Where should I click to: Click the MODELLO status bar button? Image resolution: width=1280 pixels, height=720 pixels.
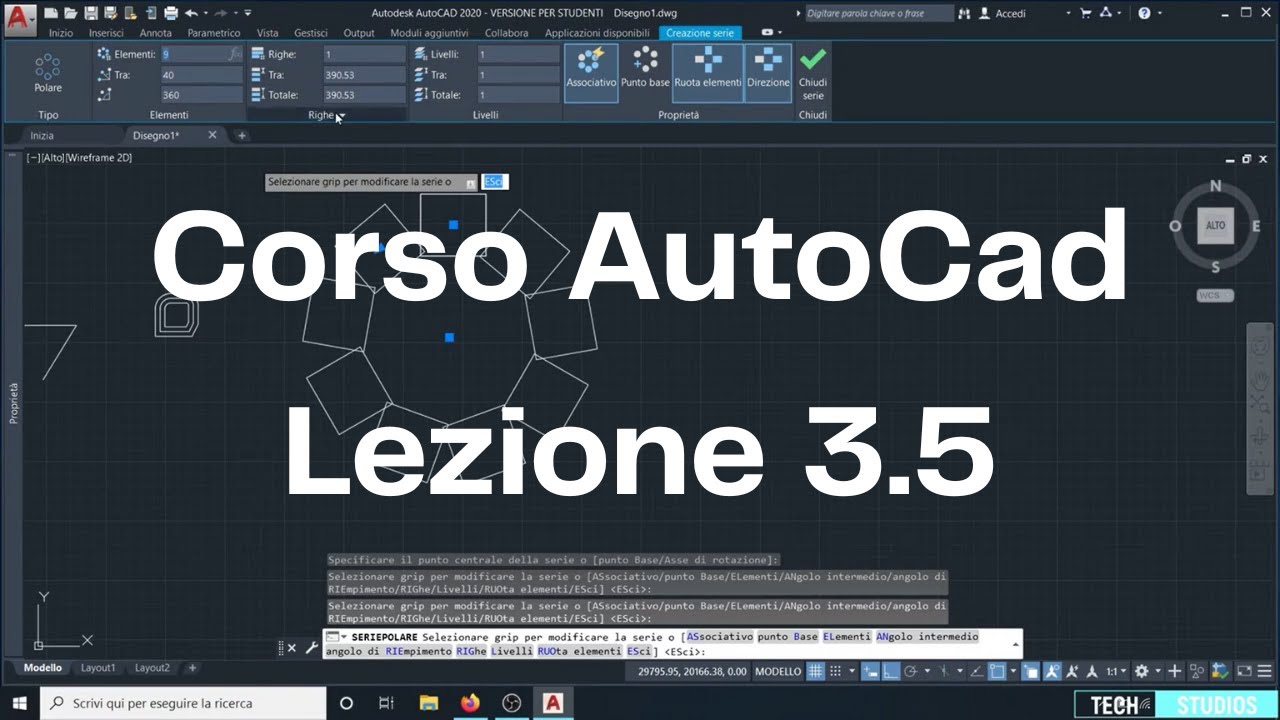click(778, 671)
